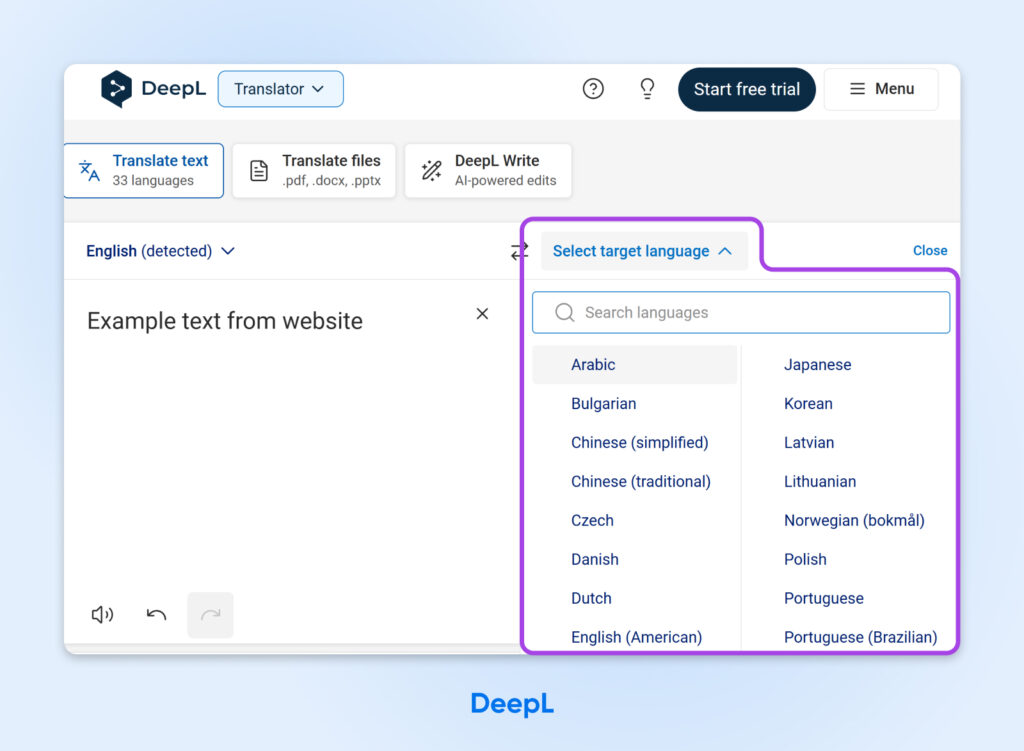Play source text audio speaker icon
This screenshot has height=751, width=1024.
102,615
